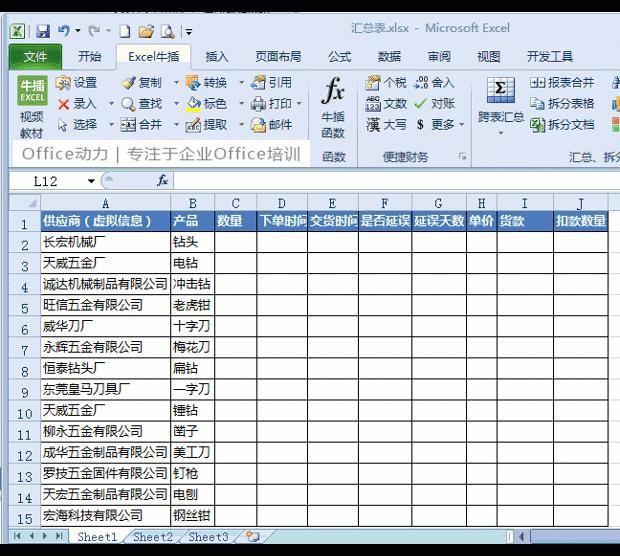Image resolution: width=620 pixels, height=556 pixels.
Task: Expand the 选择 dropdown arrow
Action: pyautogui.click(x=111, y=125)
